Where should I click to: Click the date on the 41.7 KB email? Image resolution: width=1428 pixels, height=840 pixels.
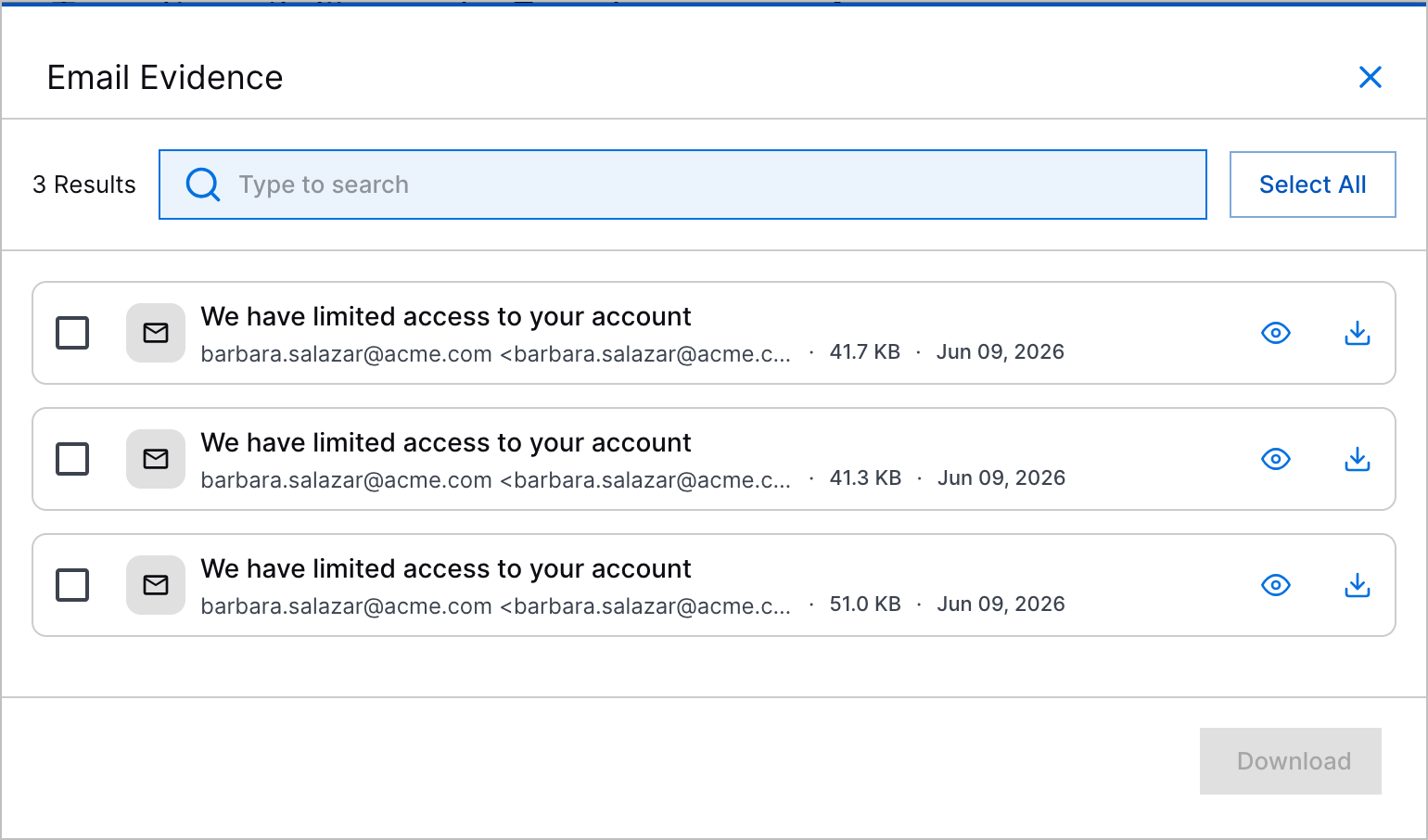click(1001, 352)
